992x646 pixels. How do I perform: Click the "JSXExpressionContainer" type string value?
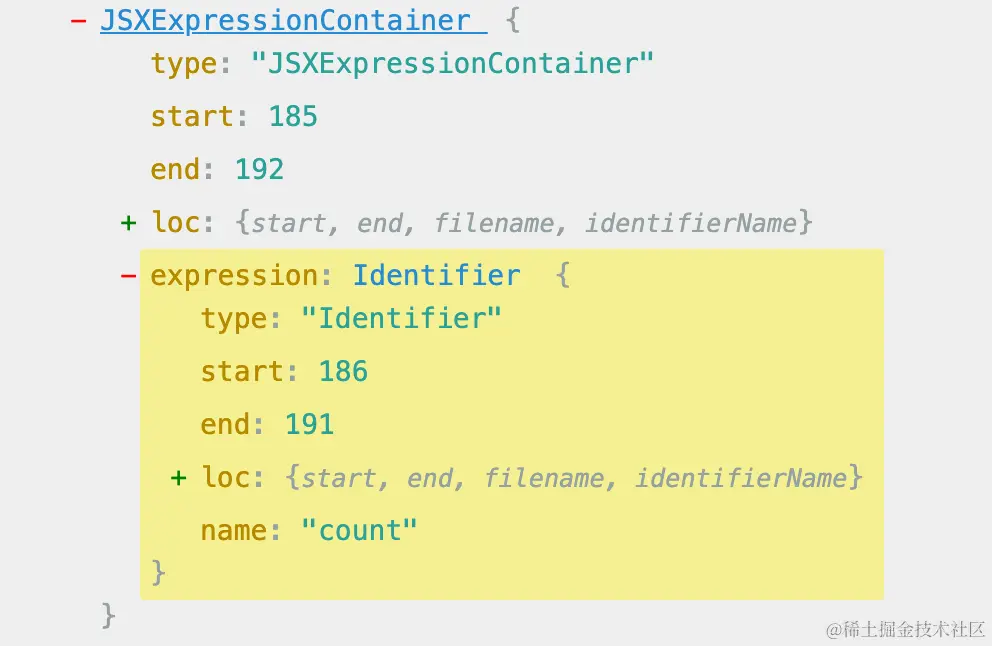coord(452,64)
